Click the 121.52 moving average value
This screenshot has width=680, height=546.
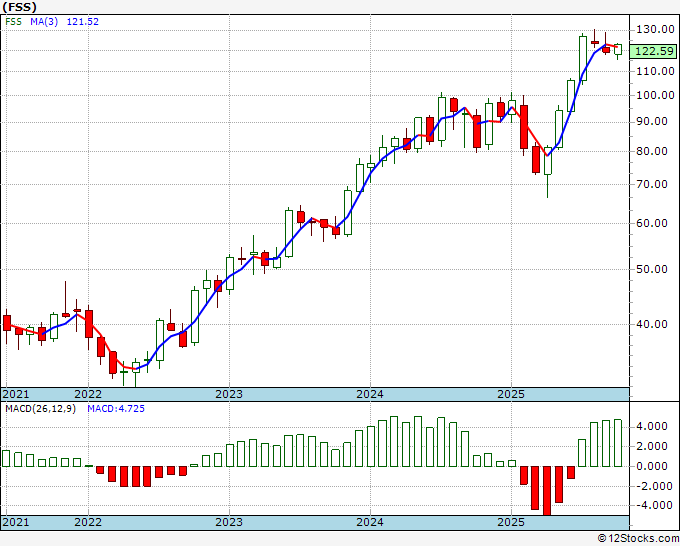[82, 21]
